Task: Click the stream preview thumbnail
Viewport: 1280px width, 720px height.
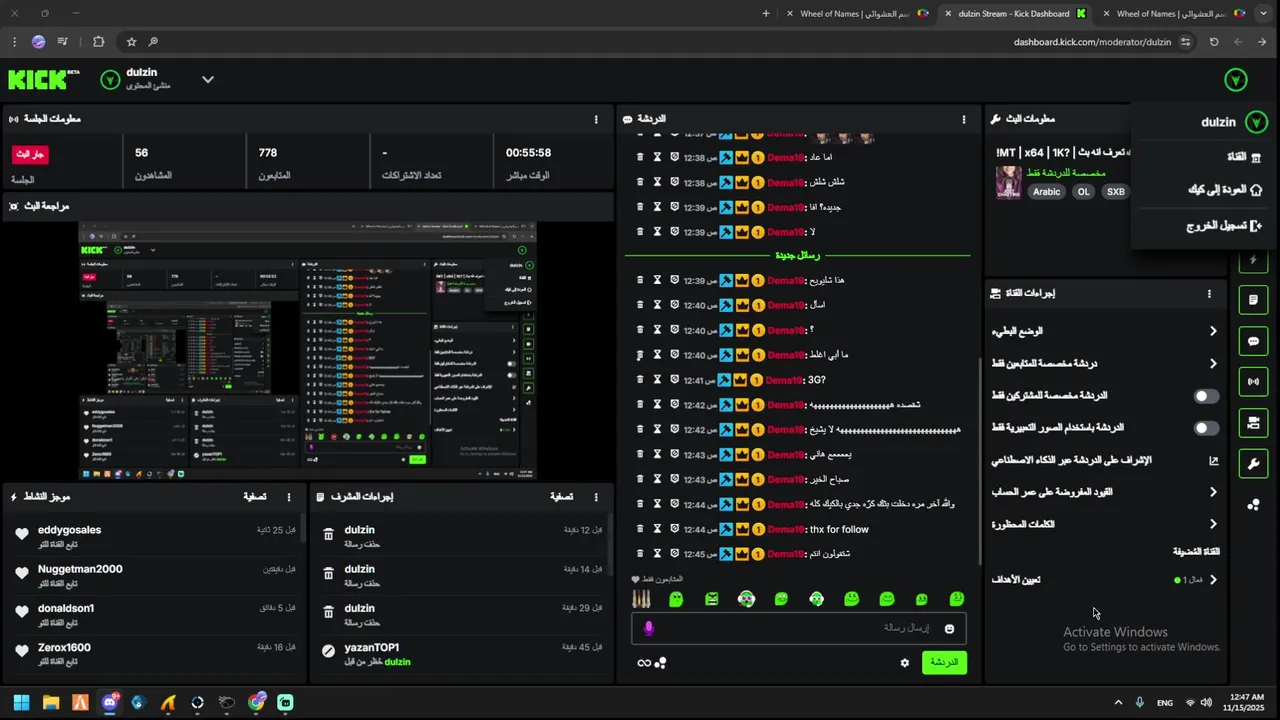Action: coord(308,351)
